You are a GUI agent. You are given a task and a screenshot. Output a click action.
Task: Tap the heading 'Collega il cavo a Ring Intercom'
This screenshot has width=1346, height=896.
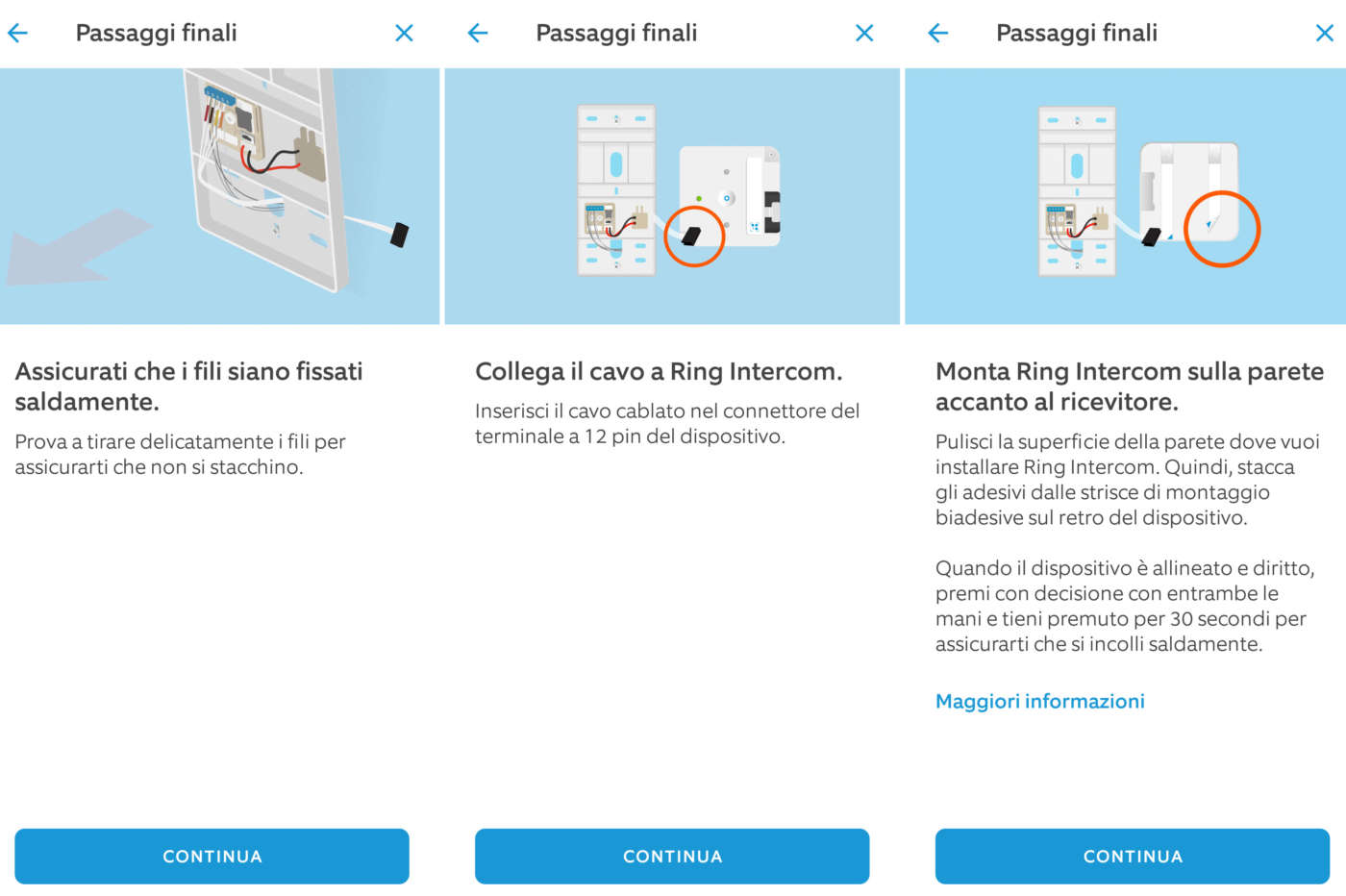[659, 372]
